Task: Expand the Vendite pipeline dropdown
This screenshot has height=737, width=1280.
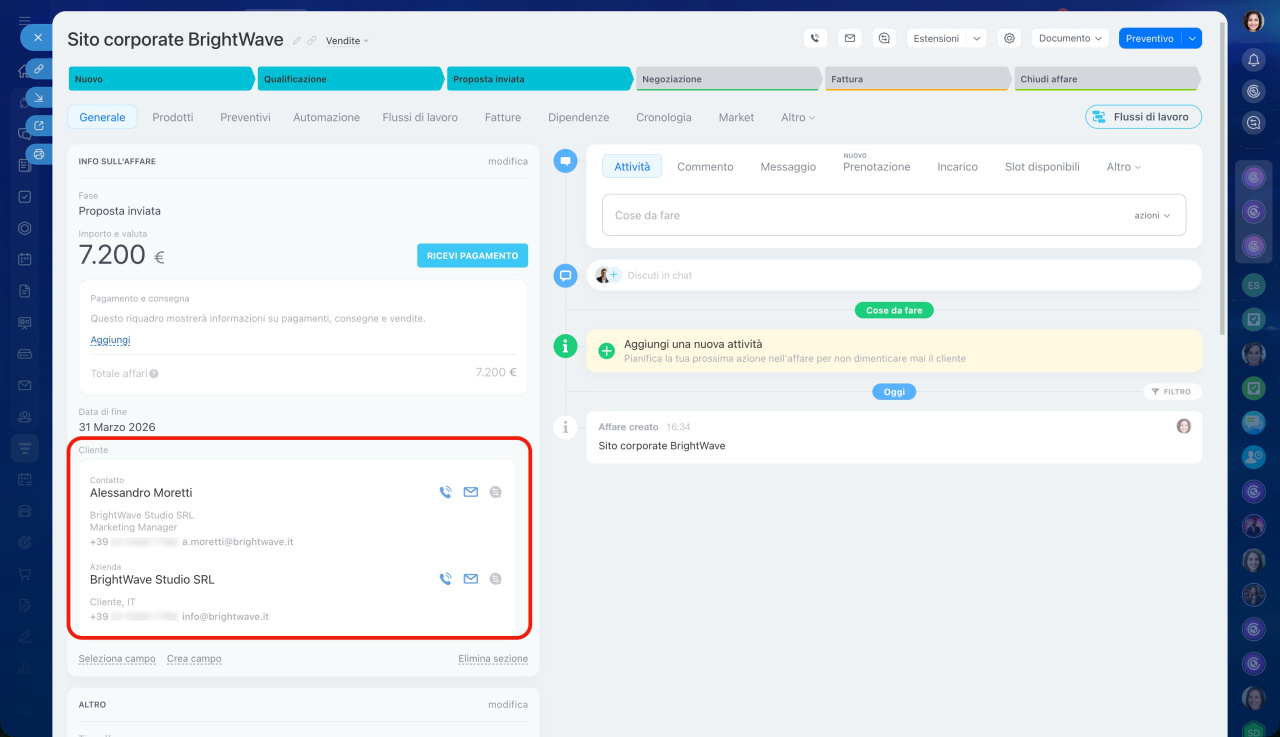Action: 347,41
